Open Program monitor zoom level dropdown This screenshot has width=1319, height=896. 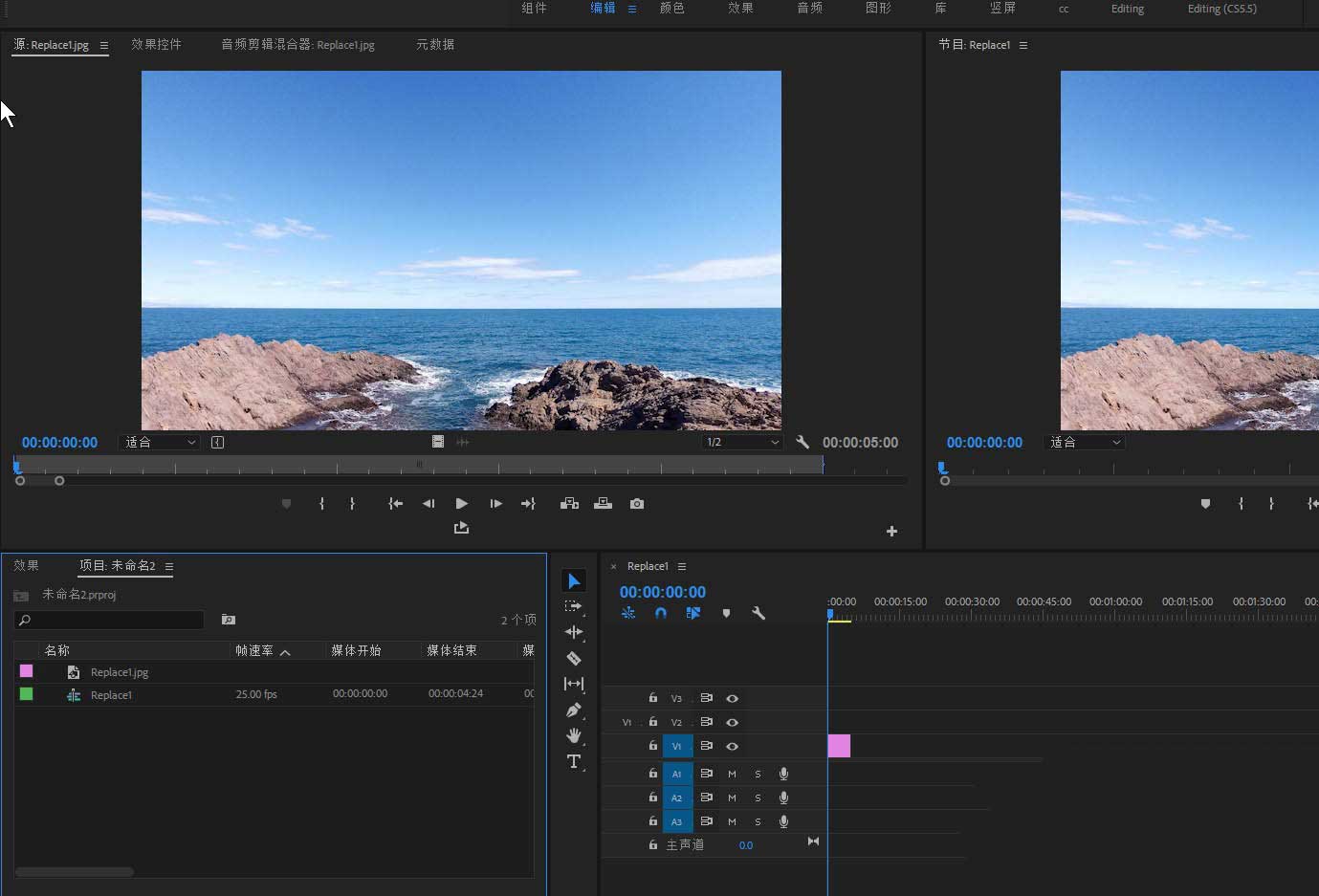click(1085, 442)
